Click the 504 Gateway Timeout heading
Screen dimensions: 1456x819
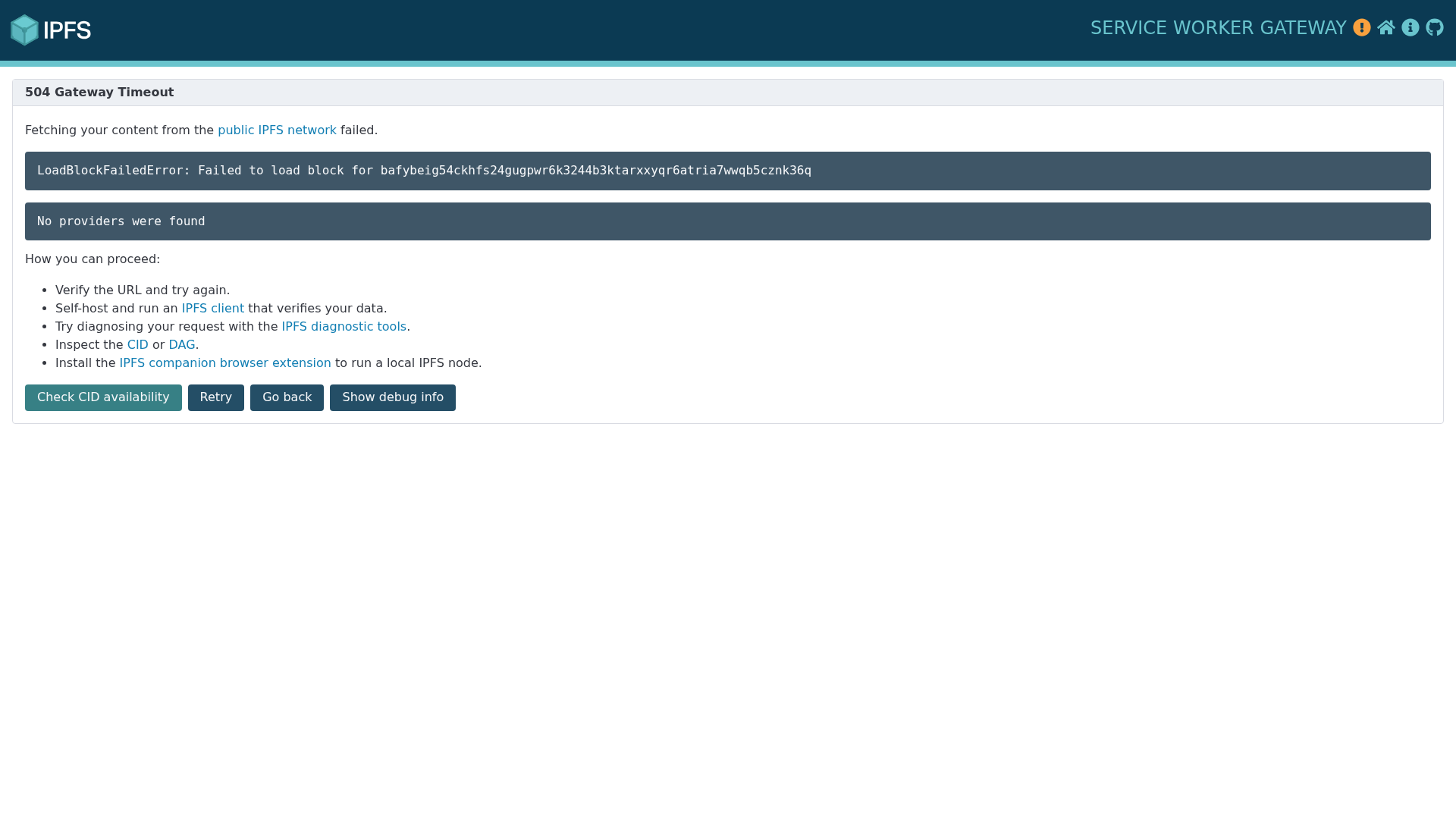tap(99, 93)
